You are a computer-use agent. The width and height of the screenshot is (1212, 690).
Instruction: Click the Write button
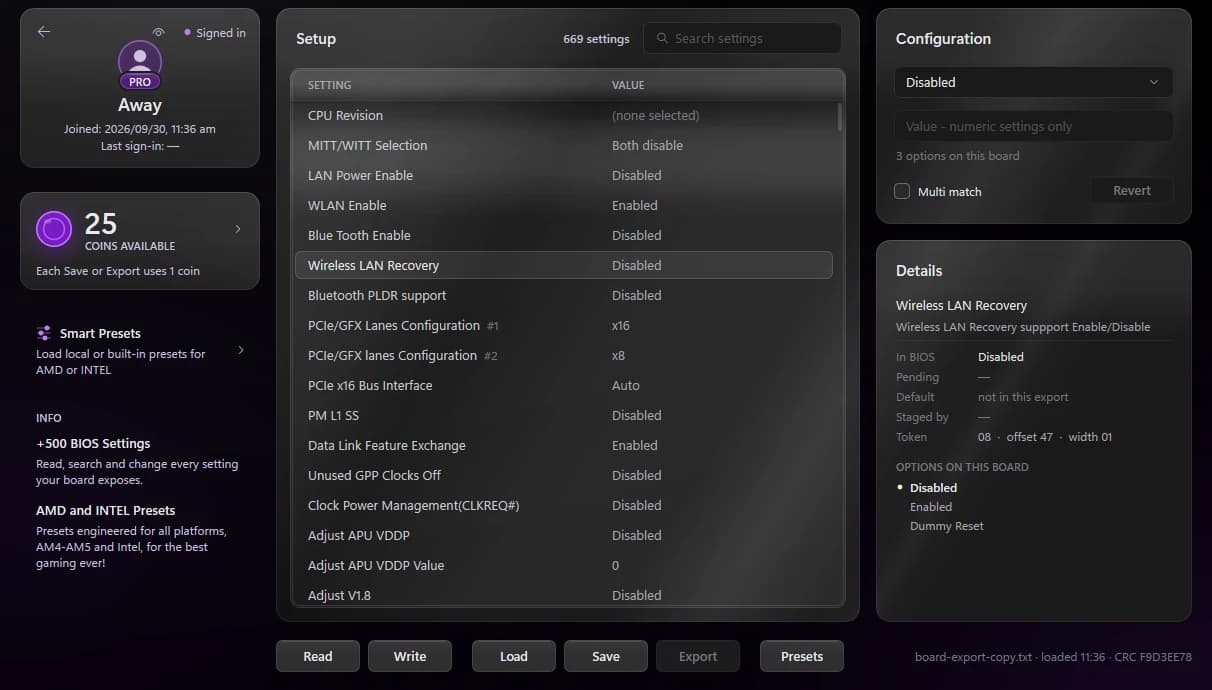tap(410, 656)
